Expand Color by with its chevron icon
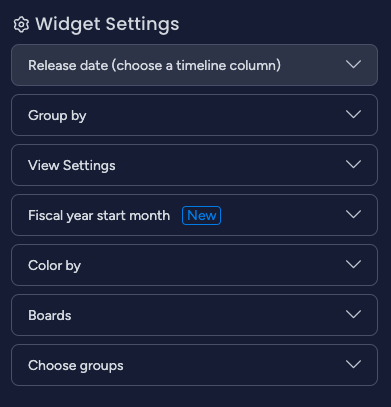Viewport: 391px width, 407px height. [x=353, y=264]
